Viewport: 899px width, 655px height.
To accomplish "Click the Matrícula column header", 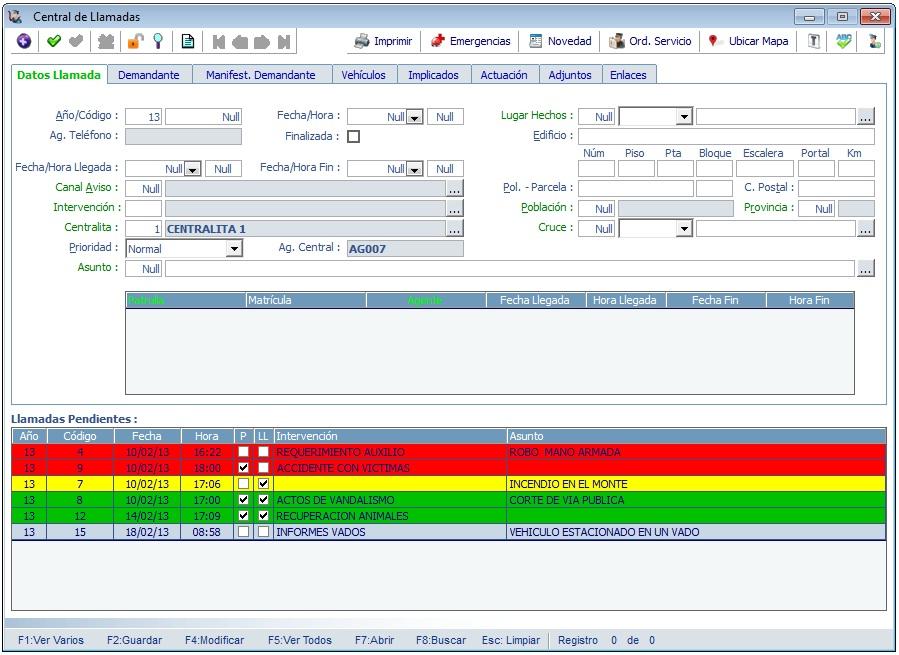I will (x=306, y=300).
